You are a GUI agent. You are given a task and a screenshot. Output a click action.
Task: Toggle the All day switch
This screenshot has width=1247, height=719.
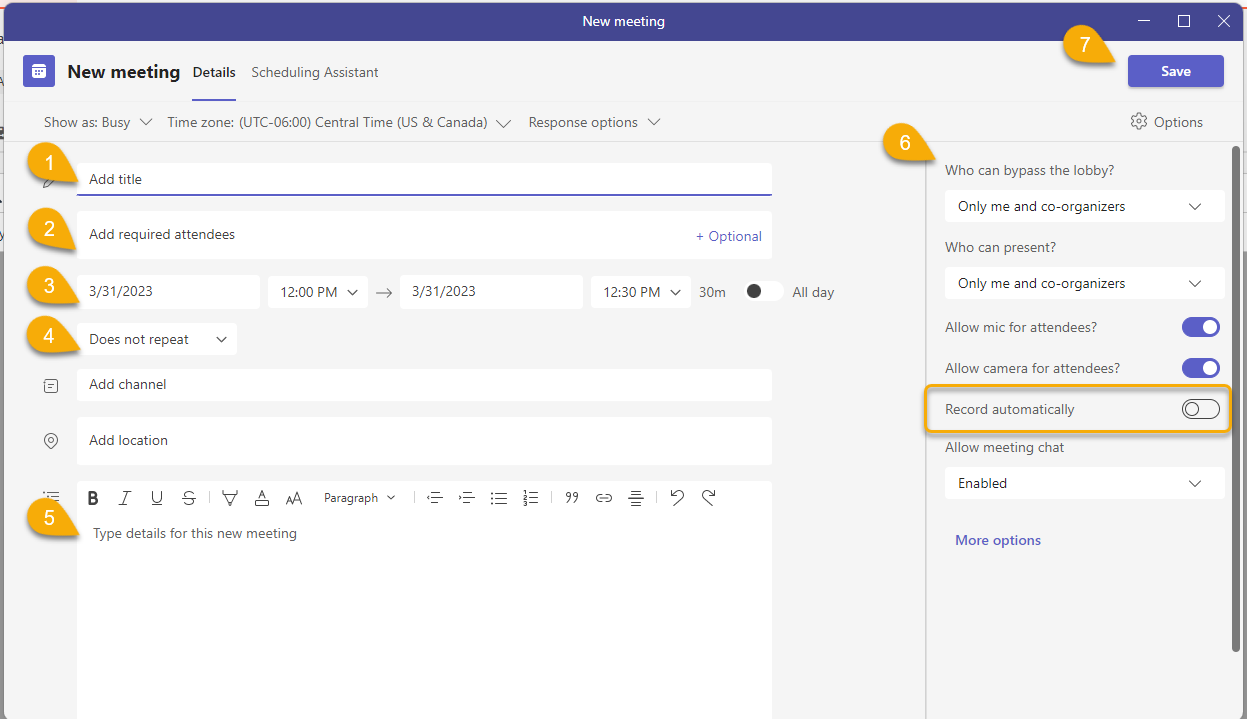click(x=765, y=291)
